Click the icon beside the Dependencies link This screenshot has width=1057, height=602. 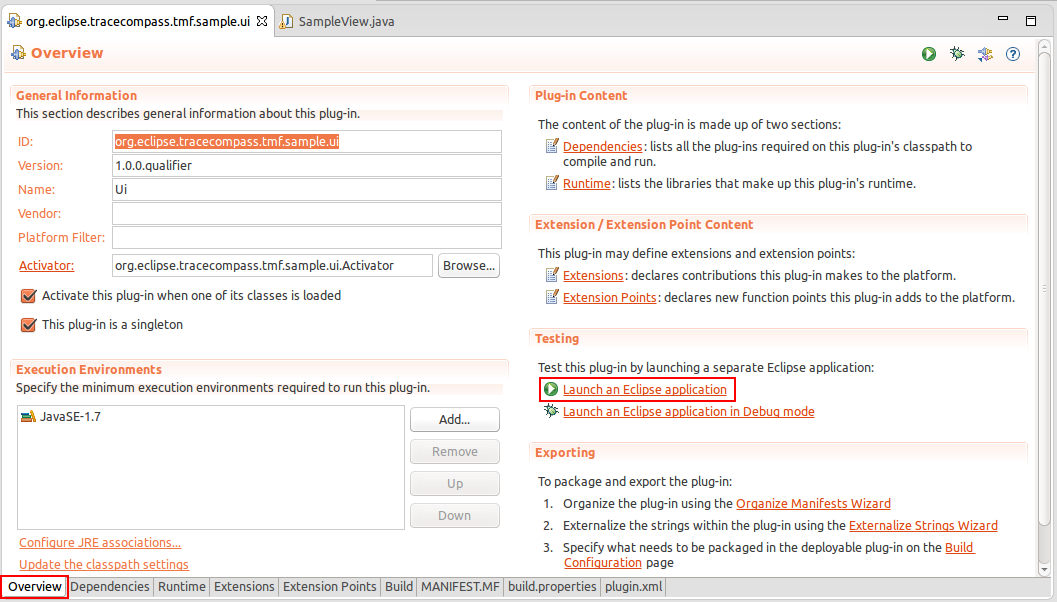pyautogui.click(x=552, y=146)
